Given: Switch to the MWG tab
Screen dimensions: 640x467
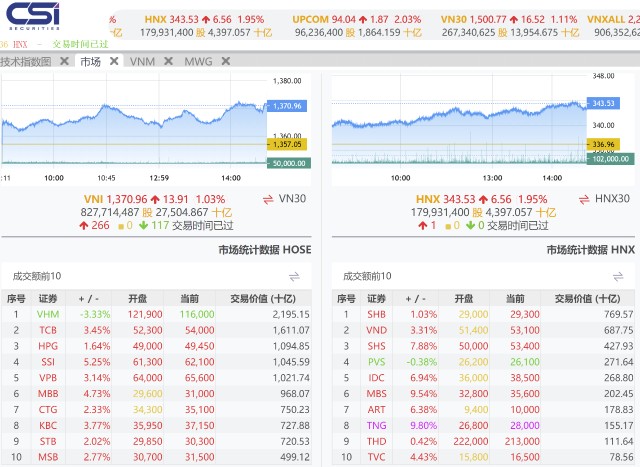Looking at the screenshot, I should click(198, 62).
